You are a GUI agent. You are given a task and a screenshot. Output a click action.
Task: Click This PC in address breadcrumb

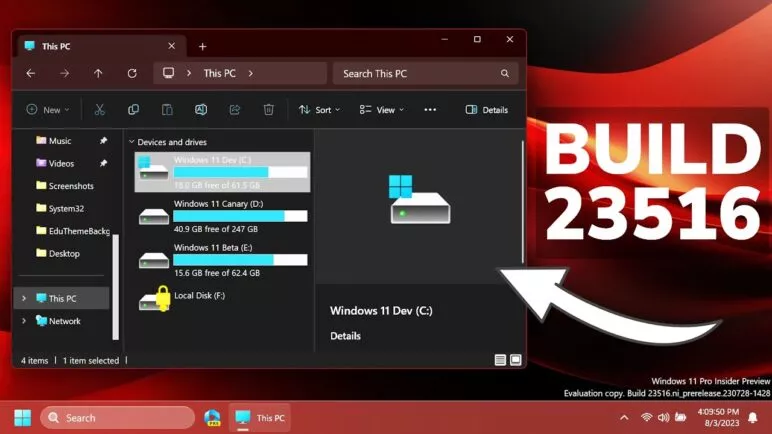[x=220, y=73]
